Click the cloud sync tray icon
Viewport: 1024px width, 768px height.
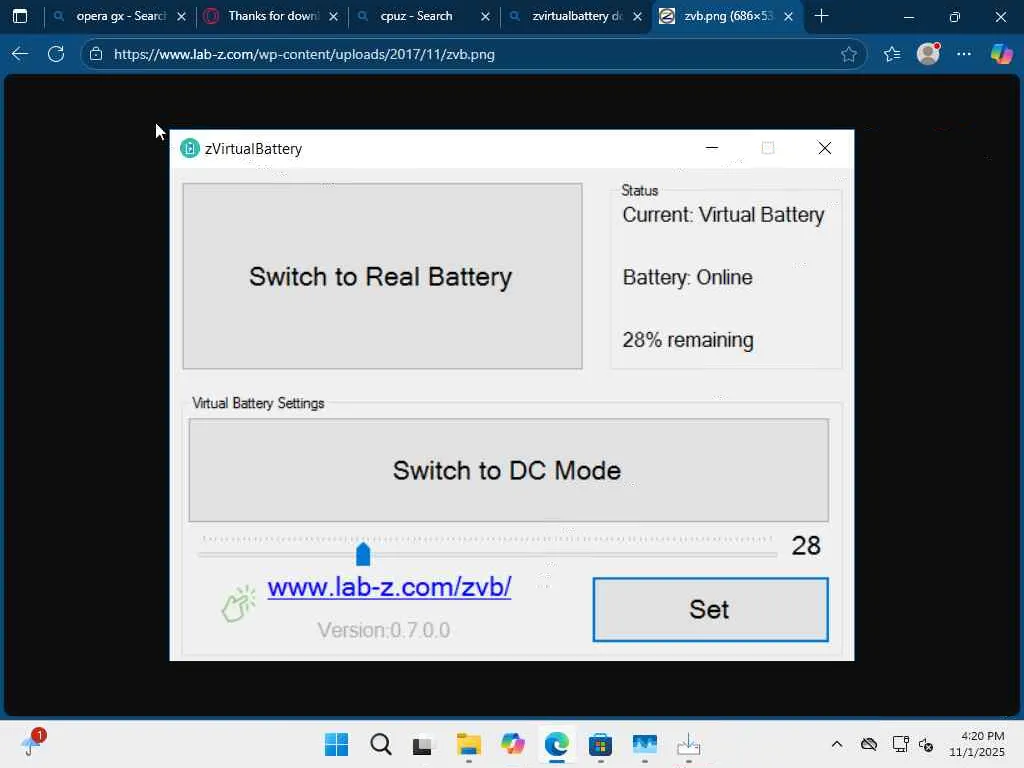pyautogui.click(x=869, y=744)
